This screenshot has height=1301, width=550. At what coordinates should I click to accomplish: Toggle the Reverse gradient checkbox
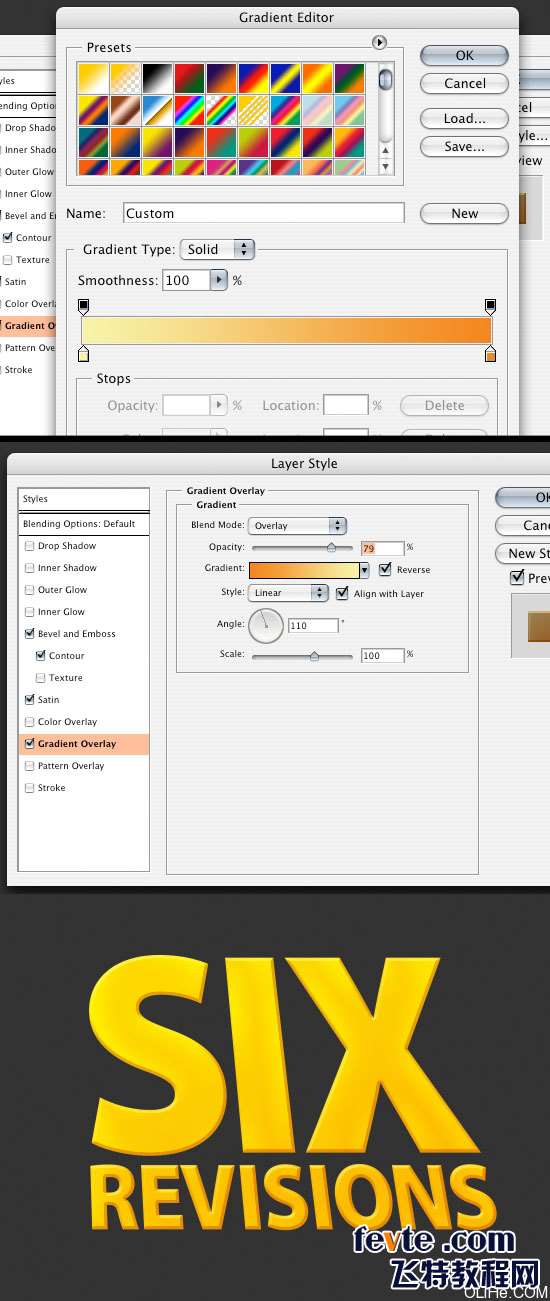tap(385, 569)
